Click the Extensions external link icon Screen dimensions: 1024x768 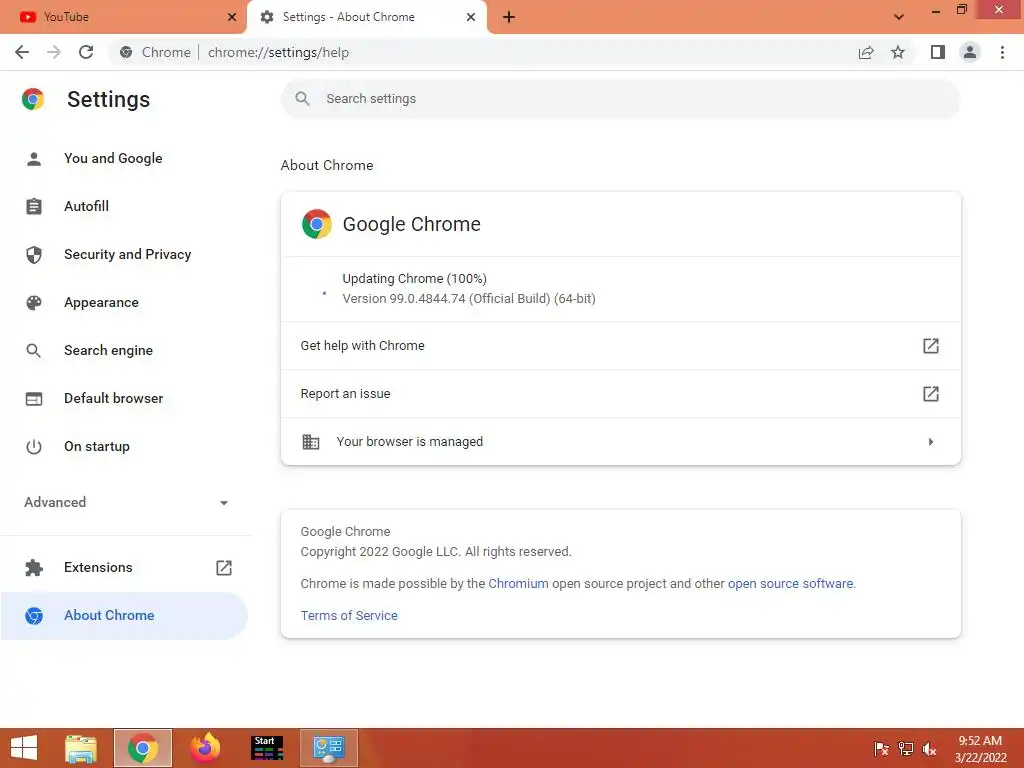tap(224, 568)
